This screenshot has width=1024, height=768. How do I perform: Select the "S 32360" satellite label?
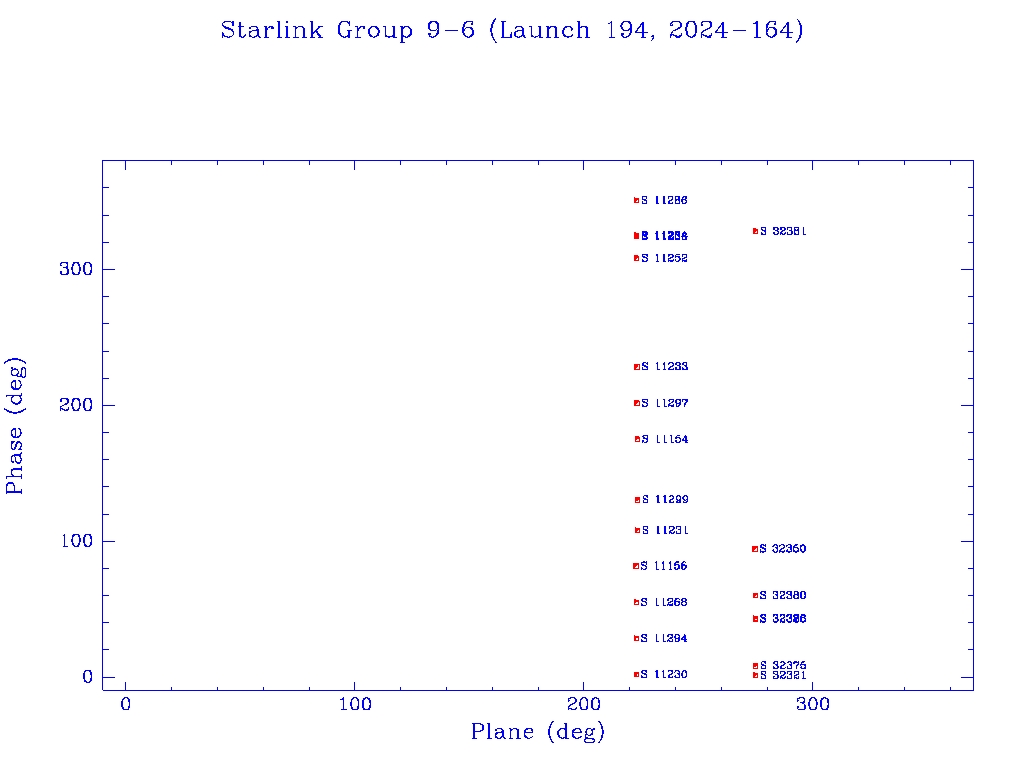[x=782, y=549]
